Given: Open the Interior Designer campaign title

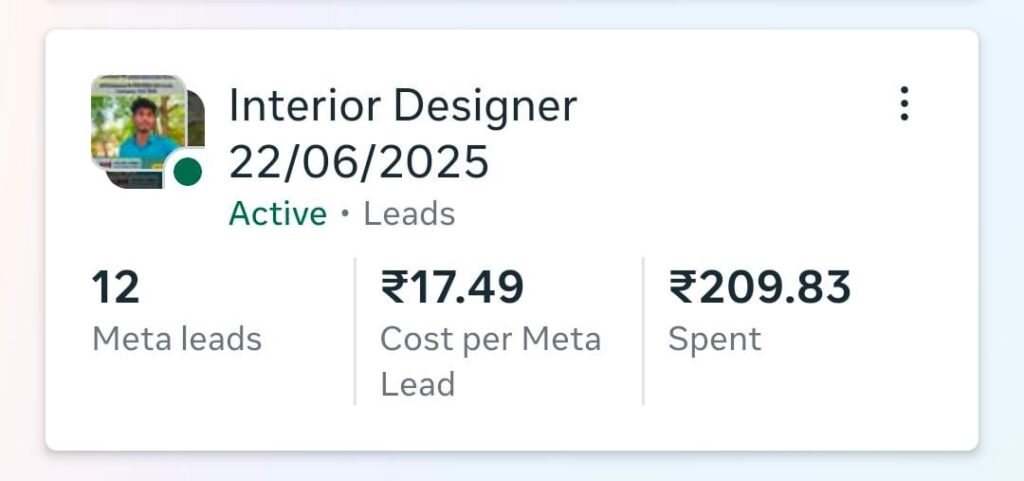Looking at the screenshot, I should click(x=402, y=106).
